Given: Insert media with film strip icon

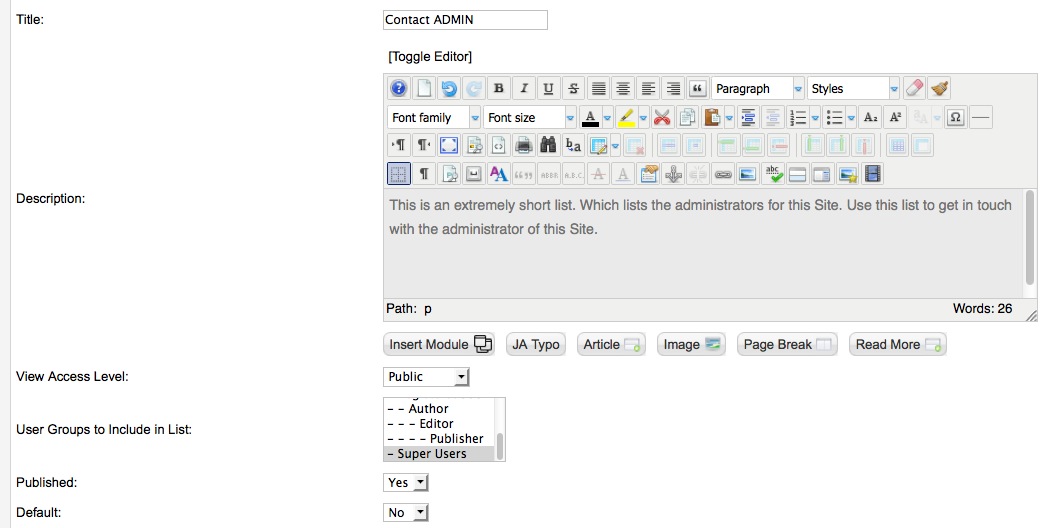Looking at the screenshot, I should [872, 174].
